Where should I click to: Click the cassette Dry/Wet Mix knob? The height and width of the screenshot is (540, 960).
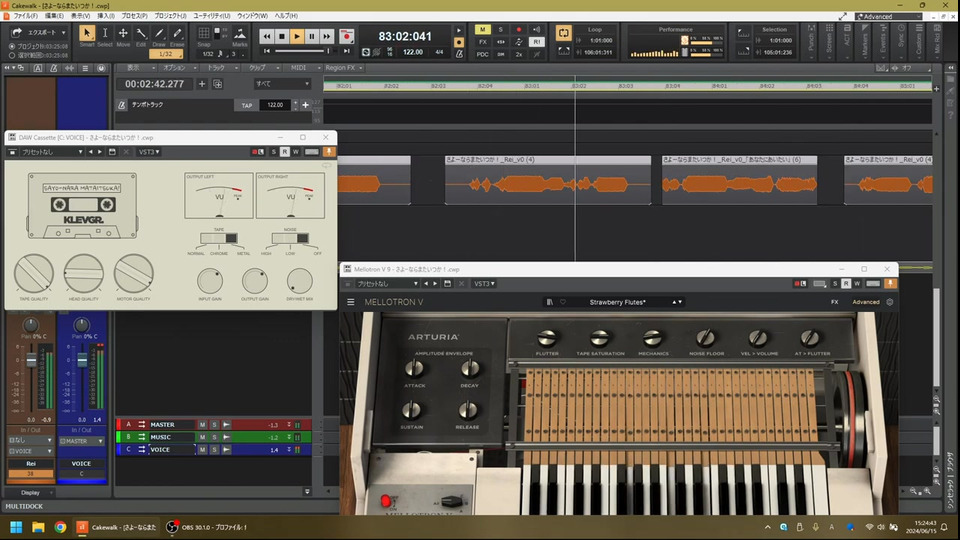coord(299,281)
